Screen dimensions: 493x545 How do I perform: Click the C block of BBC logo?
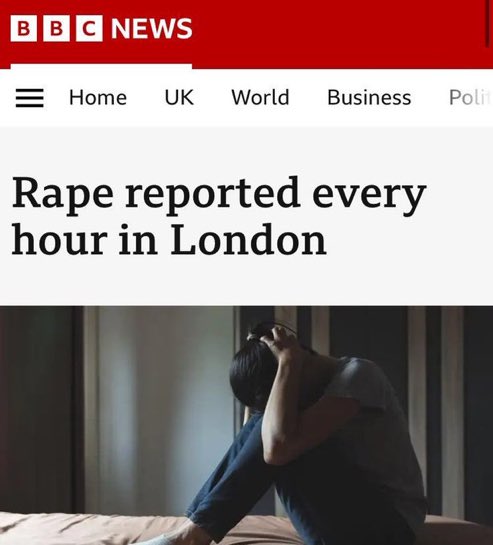[89, 28]
